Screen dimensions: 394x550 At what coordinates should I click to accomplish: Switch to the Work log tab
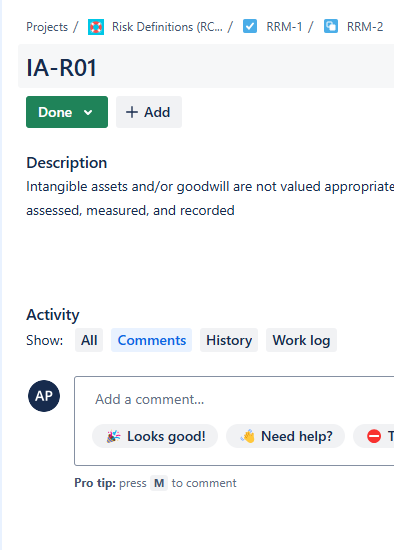coord(301,340)
